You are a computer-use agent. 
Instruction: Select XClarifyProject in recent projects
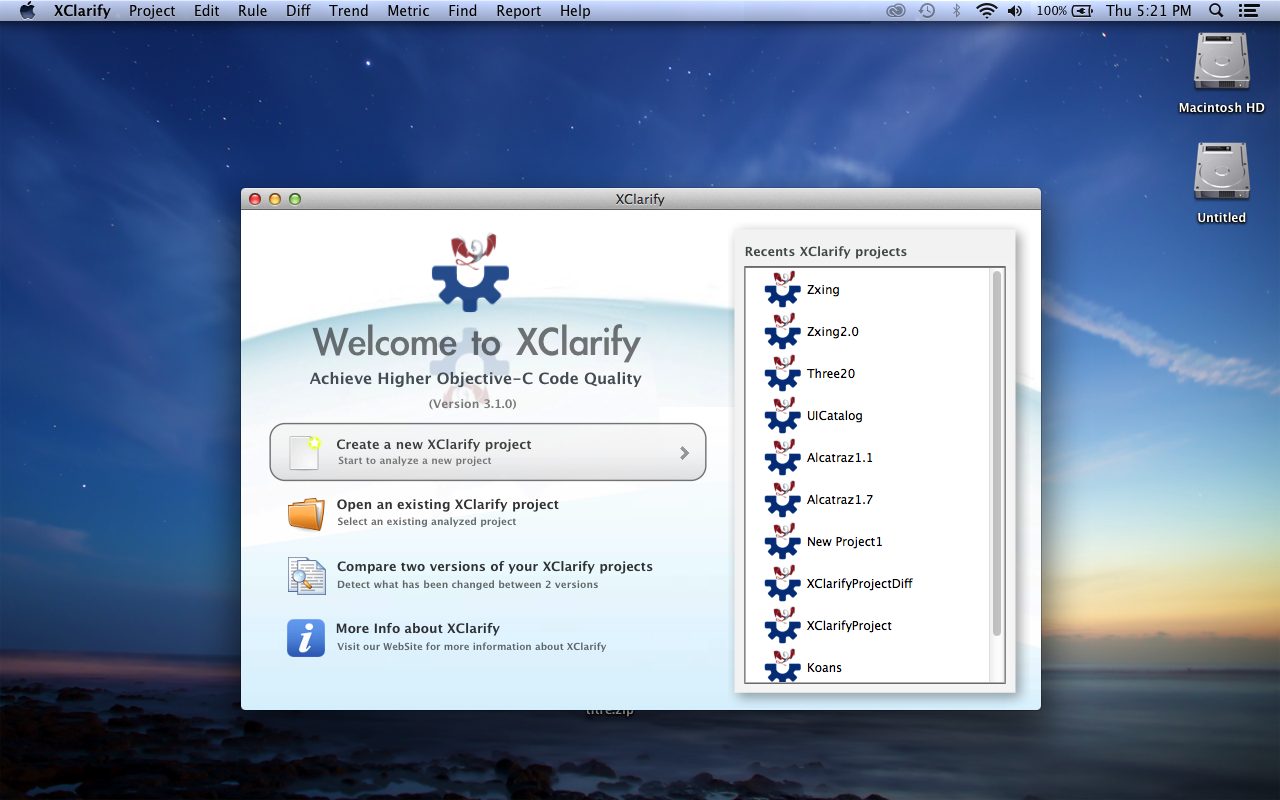coord(849,626)
